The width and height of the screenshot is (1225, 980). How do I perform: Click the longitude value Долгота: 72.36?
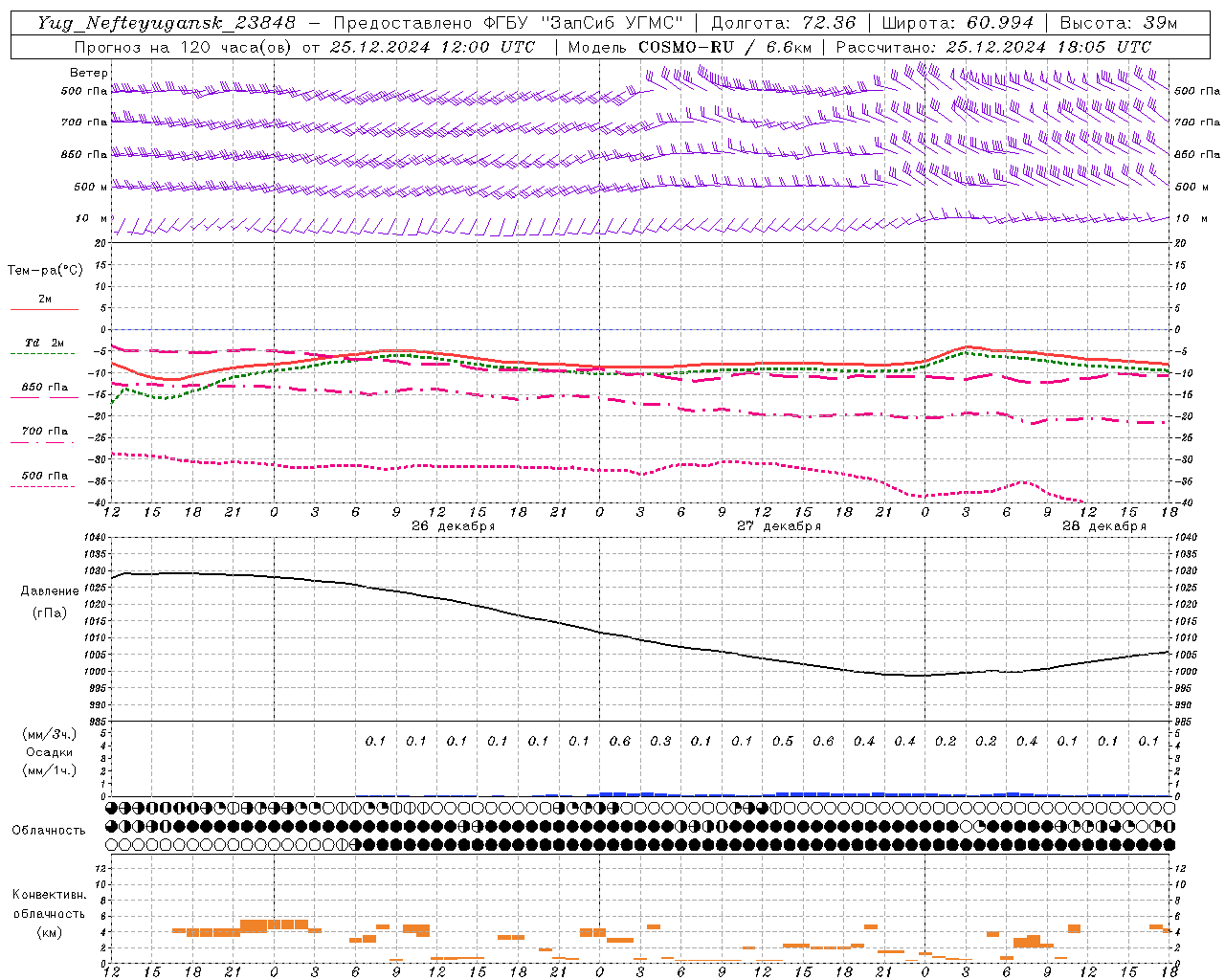783,23
